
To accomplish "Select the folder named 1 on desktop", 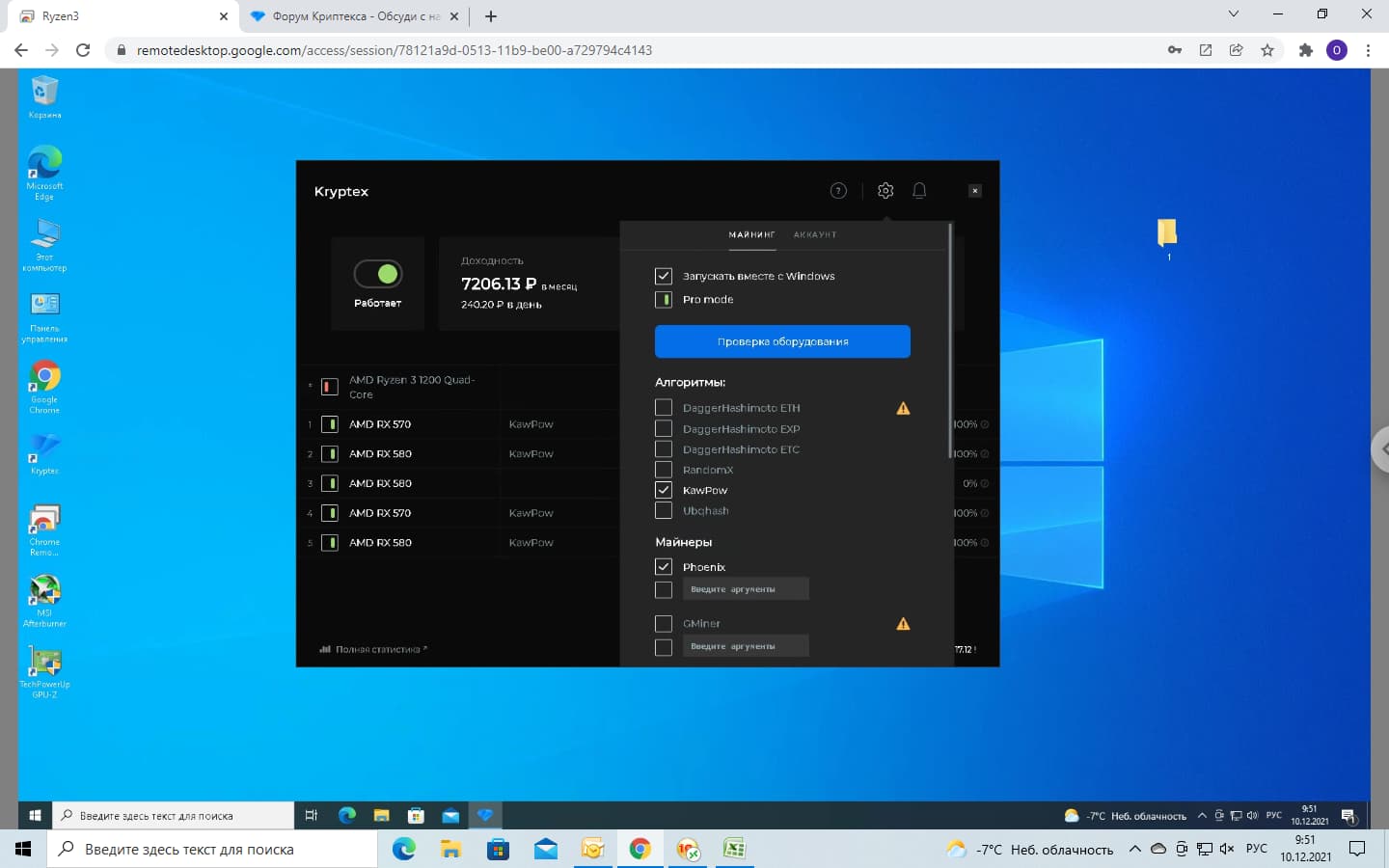I will [1168, 238].
